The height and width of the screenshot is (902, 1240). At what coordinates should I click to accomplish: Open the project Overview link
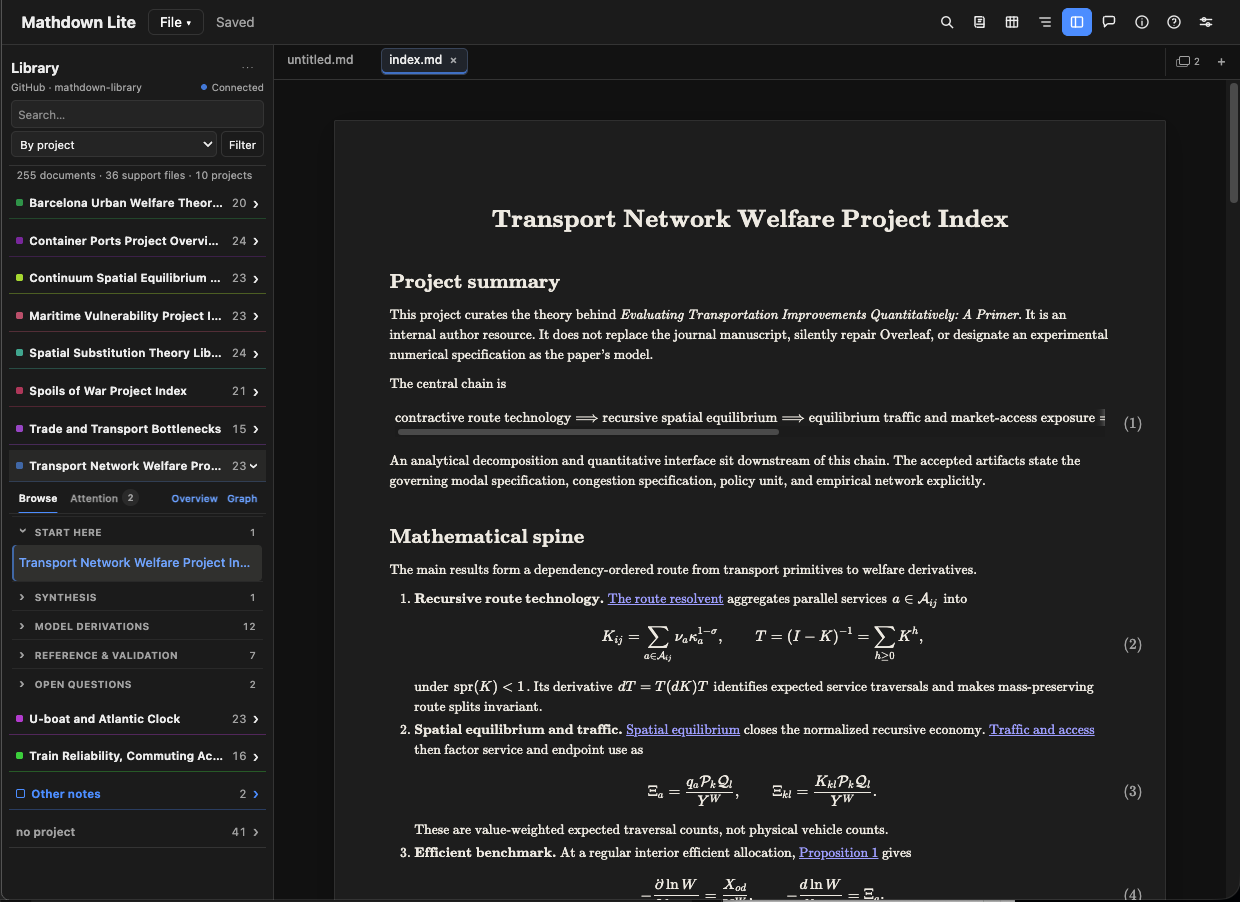[194, 498]
